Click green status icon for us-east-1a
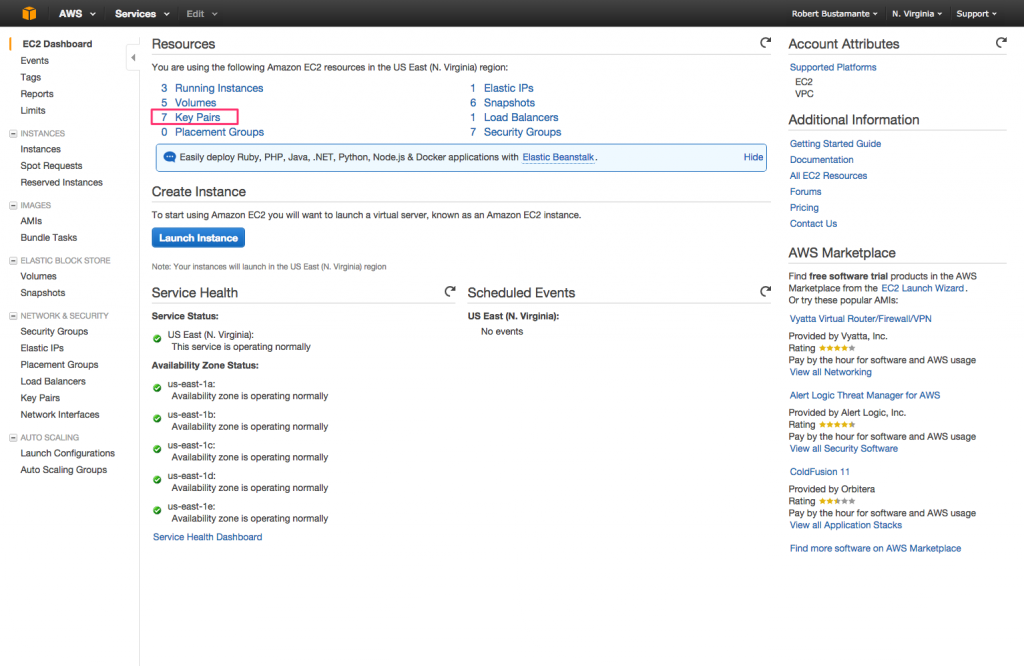 coord(157,388)
